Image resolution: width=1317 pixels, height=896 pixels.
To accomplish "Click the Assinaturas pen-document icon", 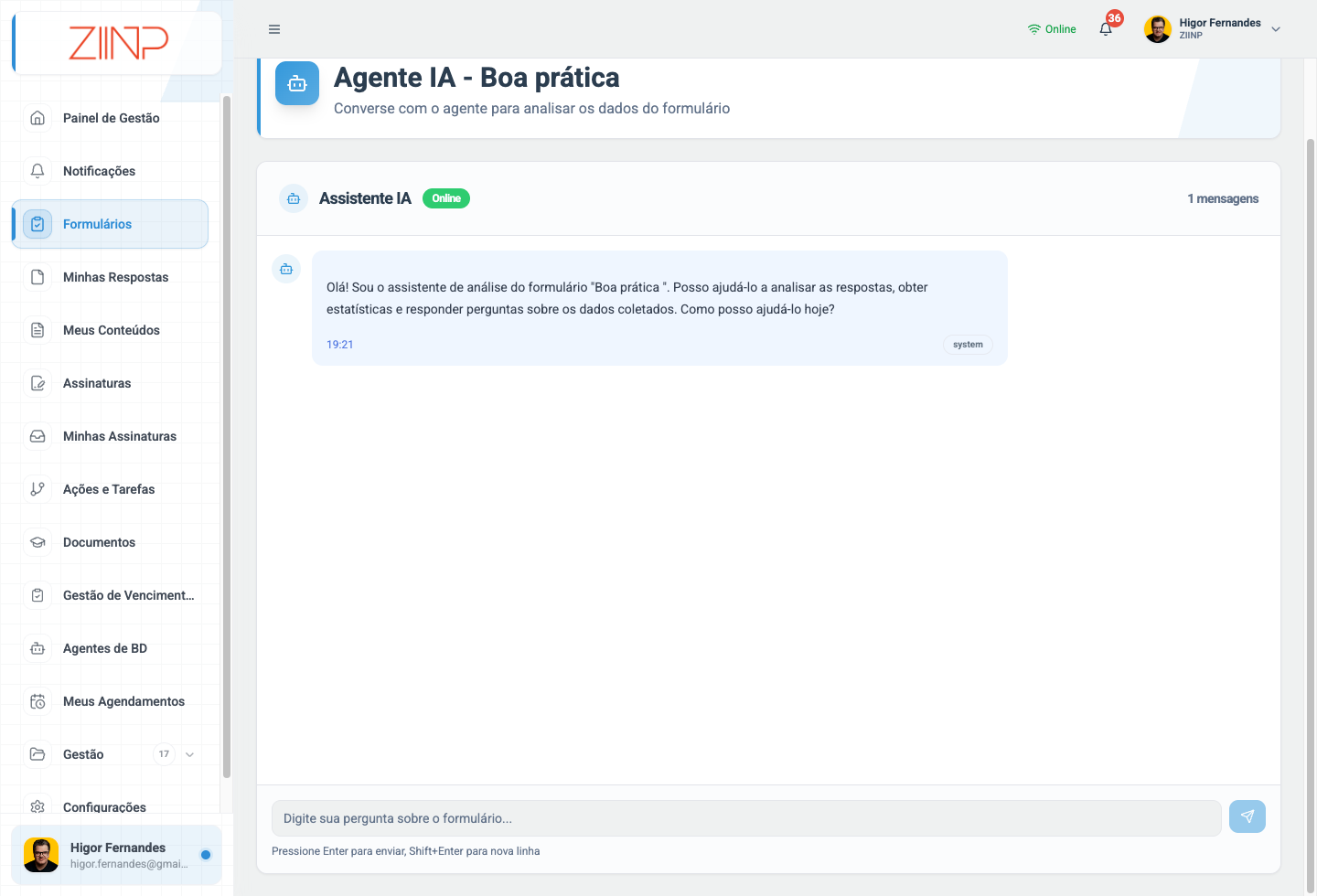I will coord(37,383).
